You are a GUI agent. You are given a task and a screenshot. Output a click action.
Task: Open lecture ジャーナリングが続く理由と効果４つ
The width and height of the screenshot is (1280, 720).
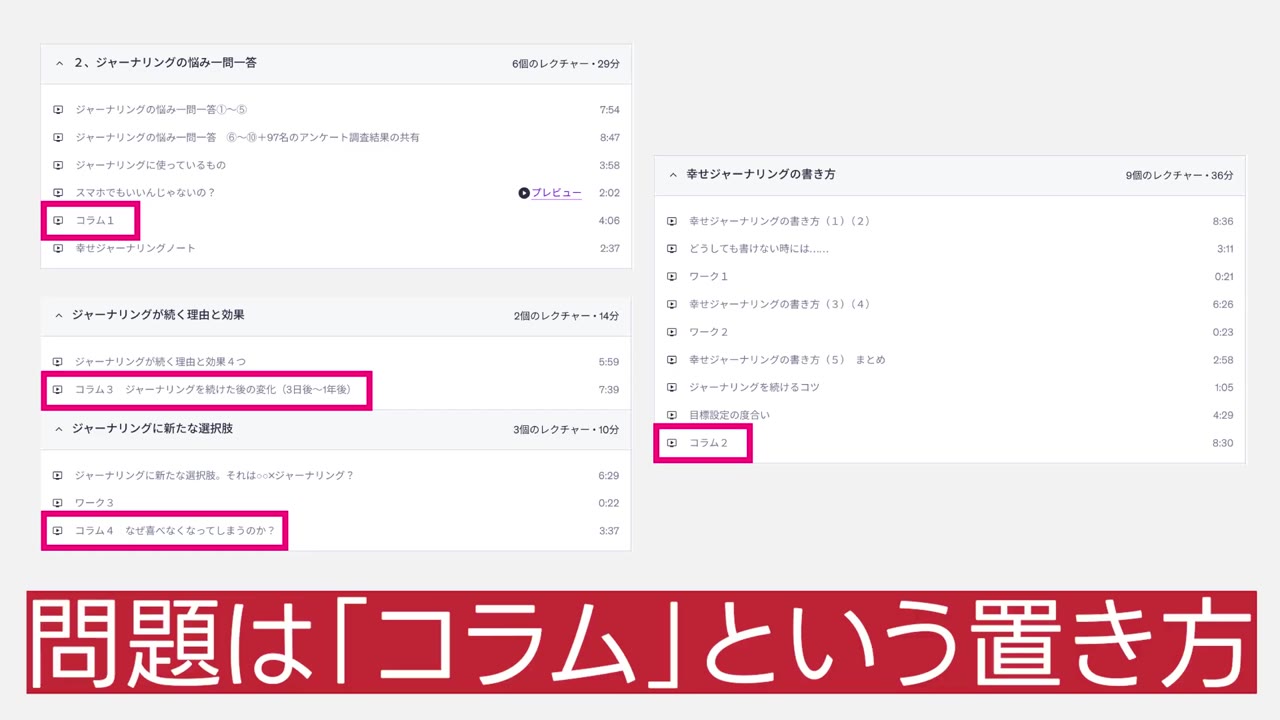click(160, 362)
